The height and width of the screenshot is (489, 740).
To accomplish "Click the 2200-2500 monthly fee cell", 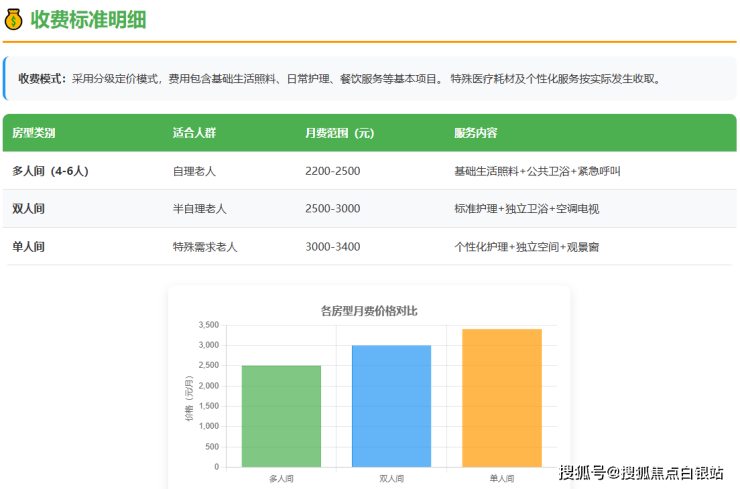I will click(332, 171).
